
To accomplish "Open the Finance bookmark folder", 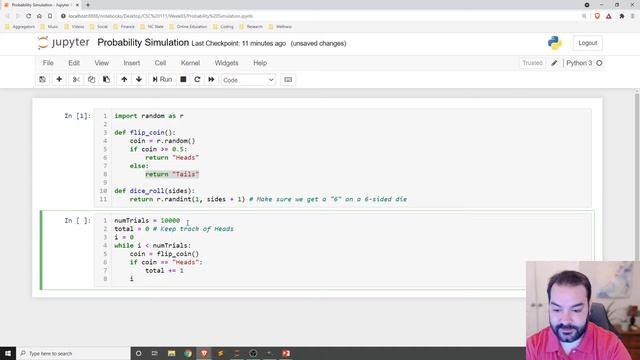I will point(124,27).
